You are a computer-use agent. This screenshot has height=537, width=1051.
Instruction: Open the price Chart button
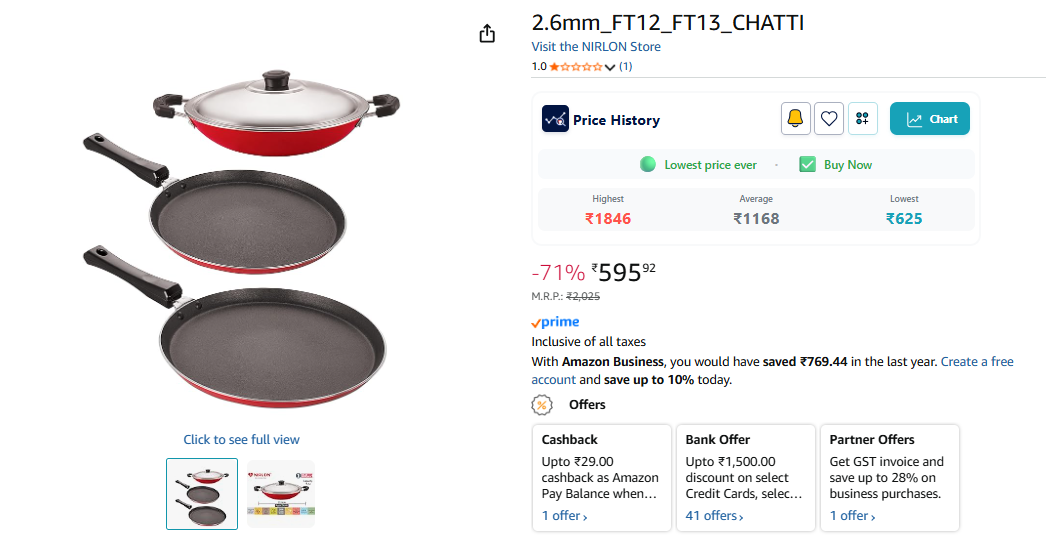(930, 119)
